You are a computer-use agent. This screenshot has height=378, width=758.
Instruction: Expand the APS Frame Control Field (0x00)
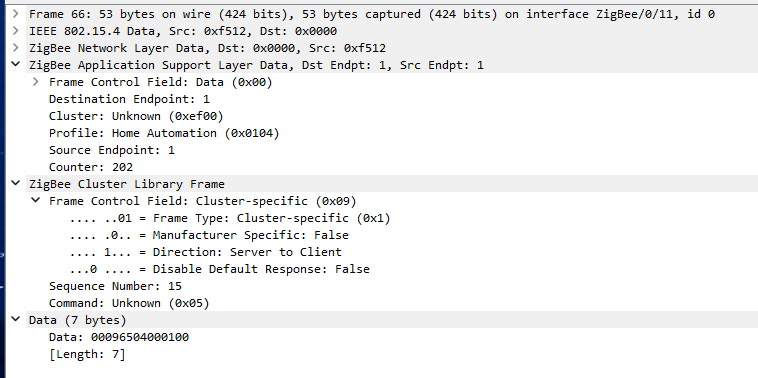(35, 82)
